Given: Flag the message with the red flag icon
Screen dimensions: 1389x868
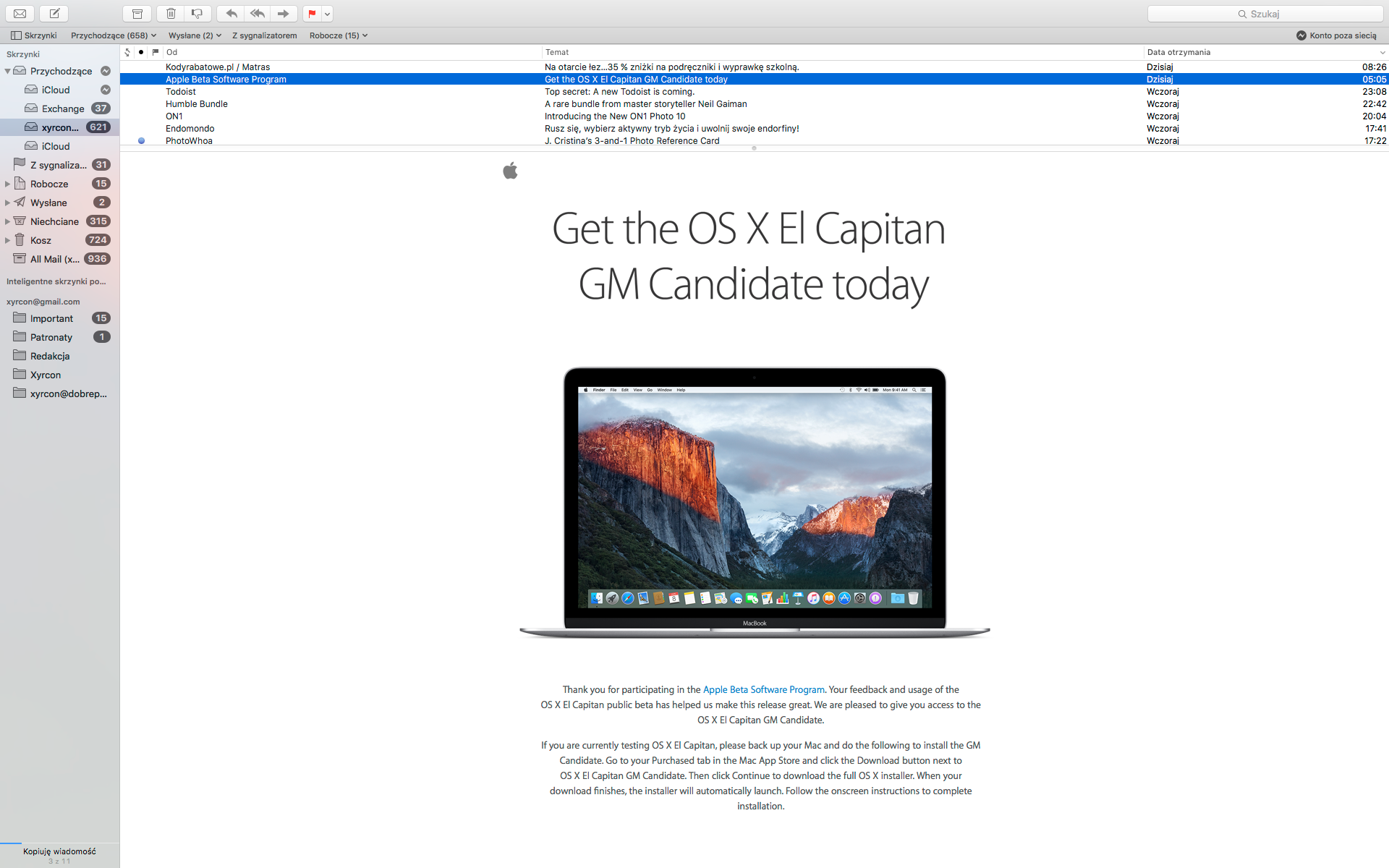Looking at the screenshot, I should tap(312, 14).
